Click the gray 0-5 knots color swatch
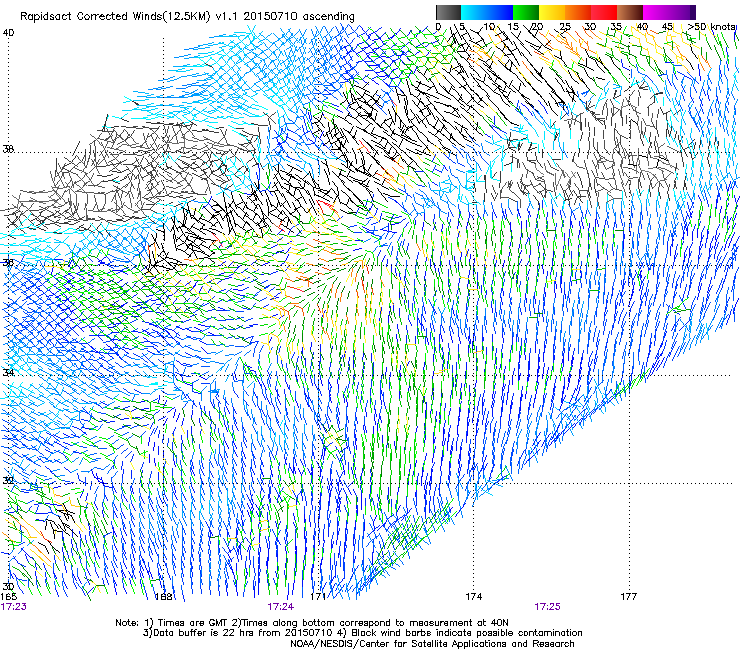This screenshot has height=650, width=740. pos(448,12)
